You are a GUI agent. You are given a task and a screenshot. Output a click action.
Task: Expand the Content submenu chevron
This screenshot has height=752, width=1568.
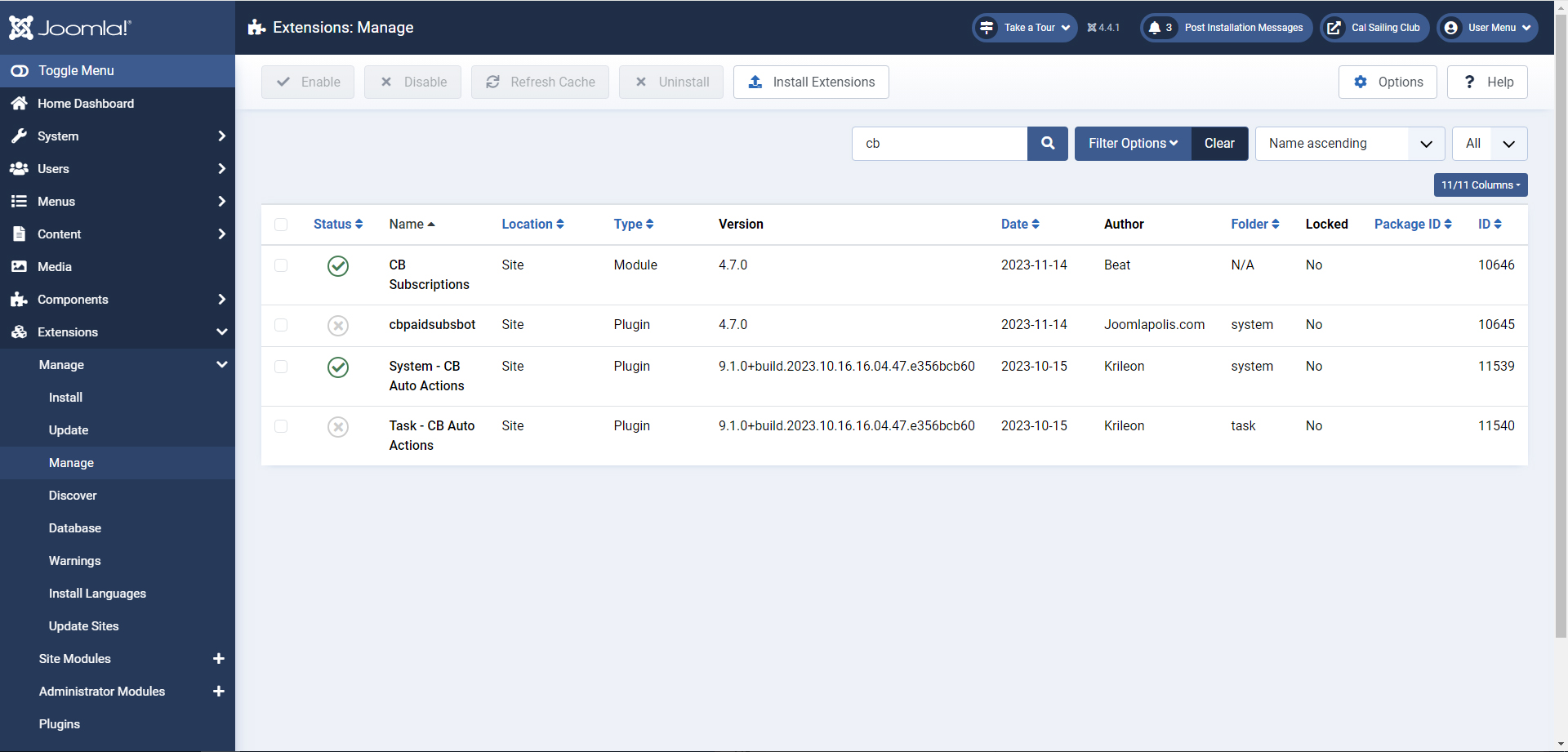click(221, 234)
